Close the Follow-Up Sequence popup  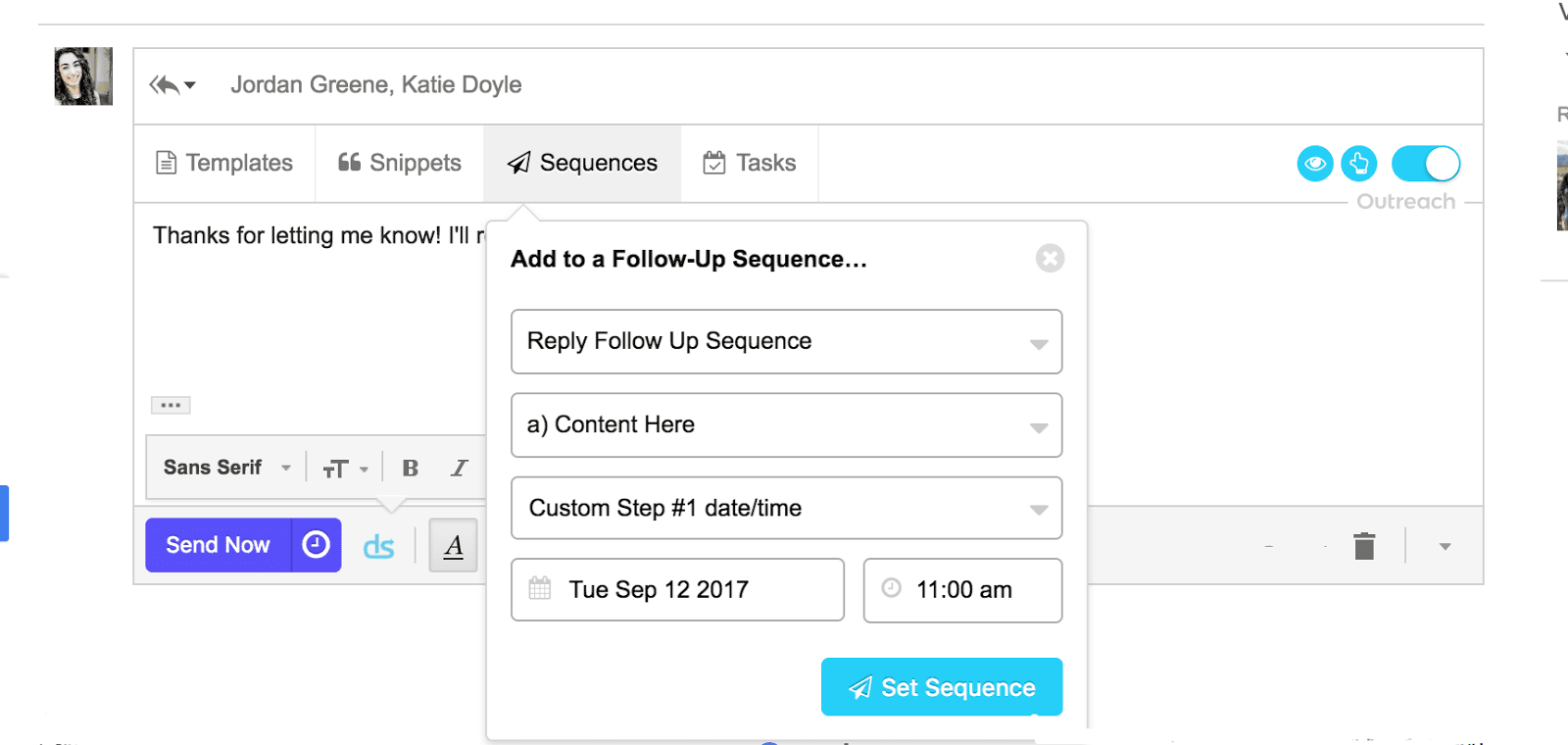(1050, 259)
